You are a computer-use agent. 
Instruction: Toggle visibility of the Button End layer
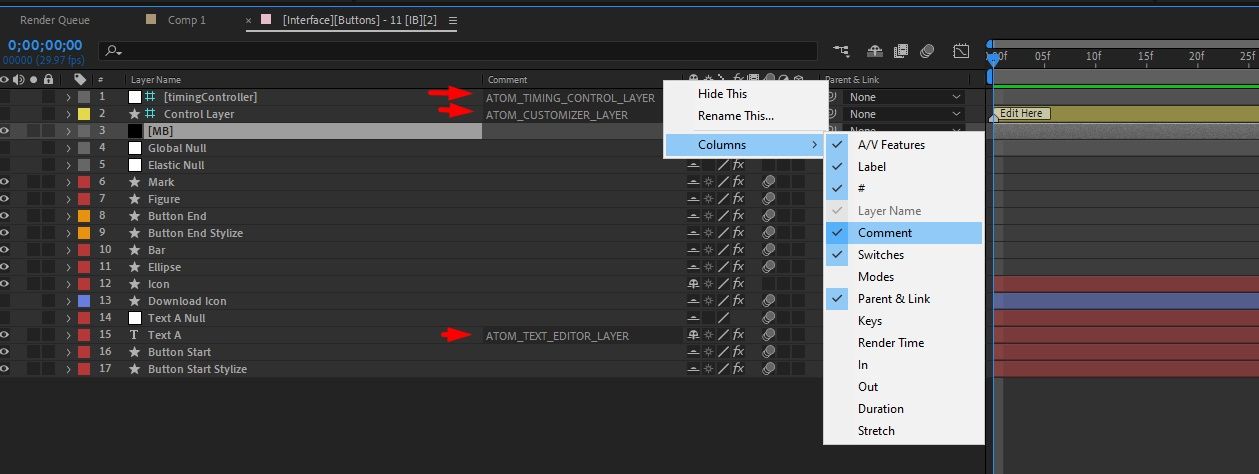pos(5,216)
